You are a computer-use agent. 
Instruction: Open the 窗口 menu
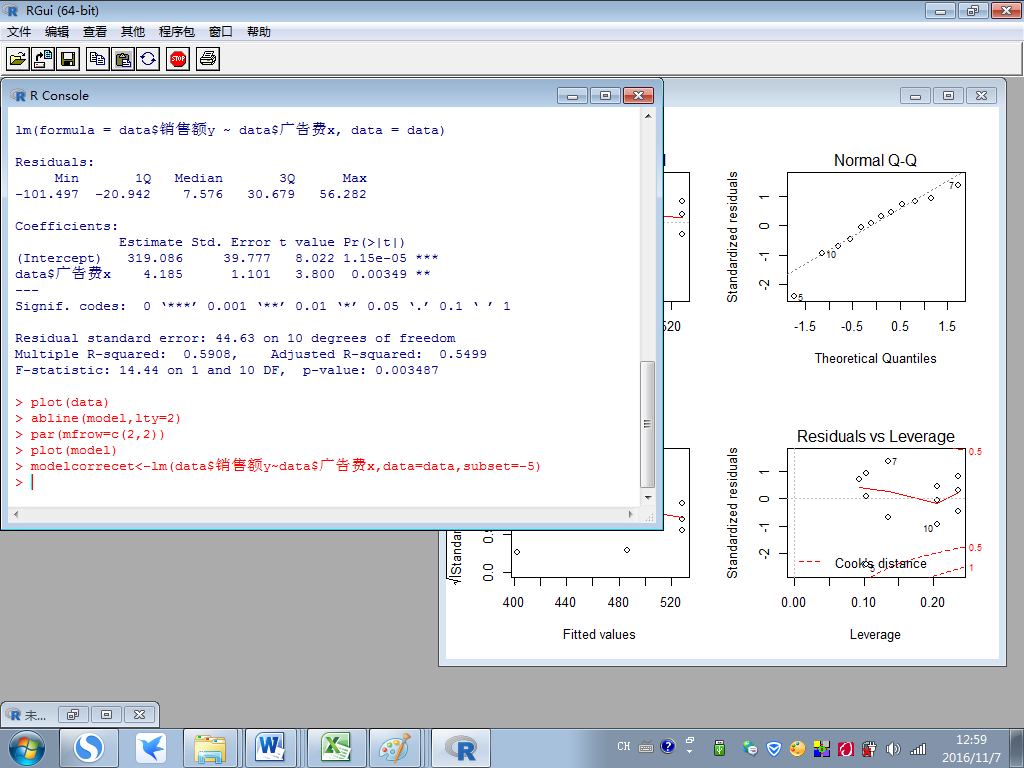[x=221, y=31]
